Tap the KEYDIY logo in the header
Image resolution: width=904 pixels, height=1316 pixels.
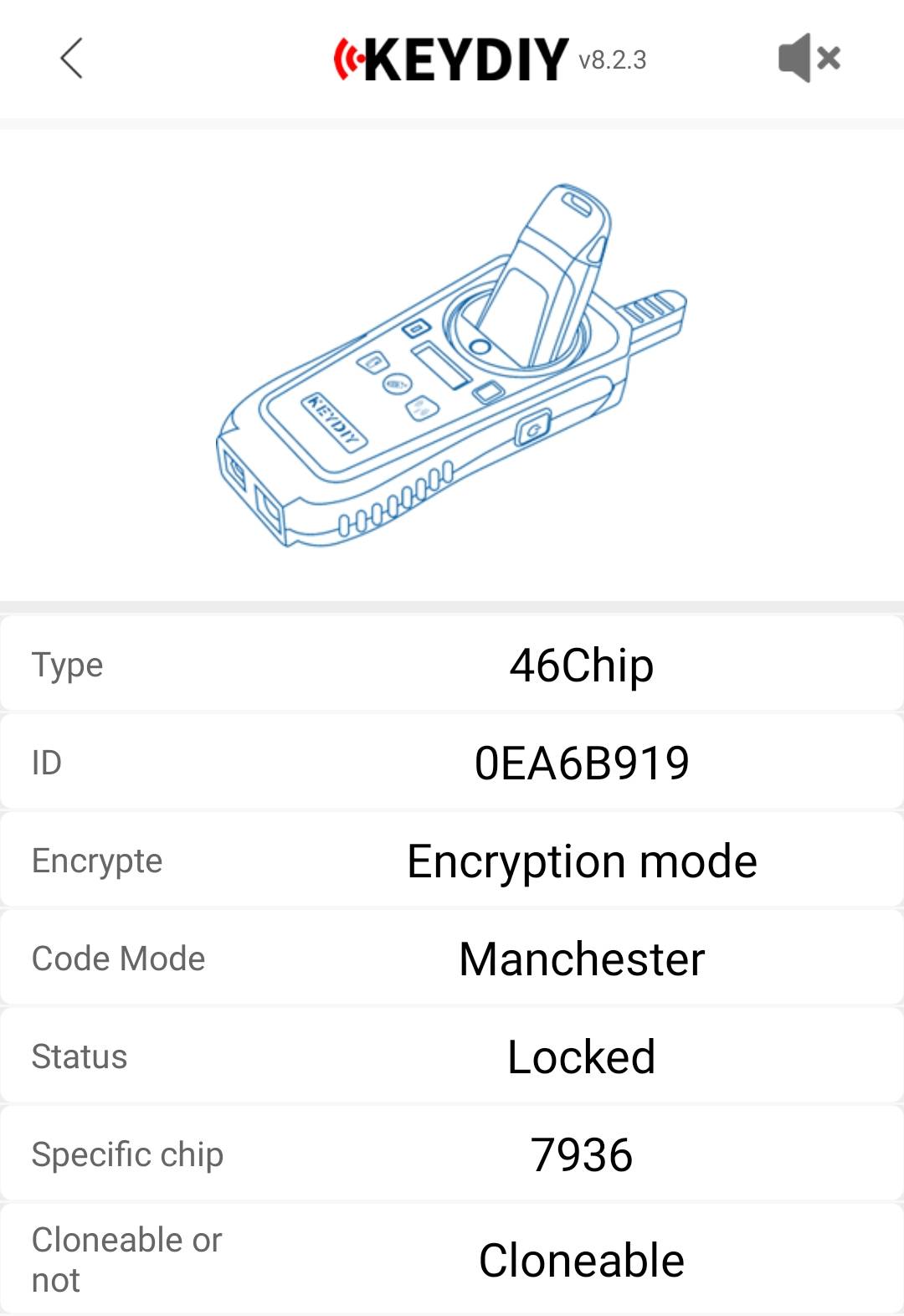click(451, 59)
